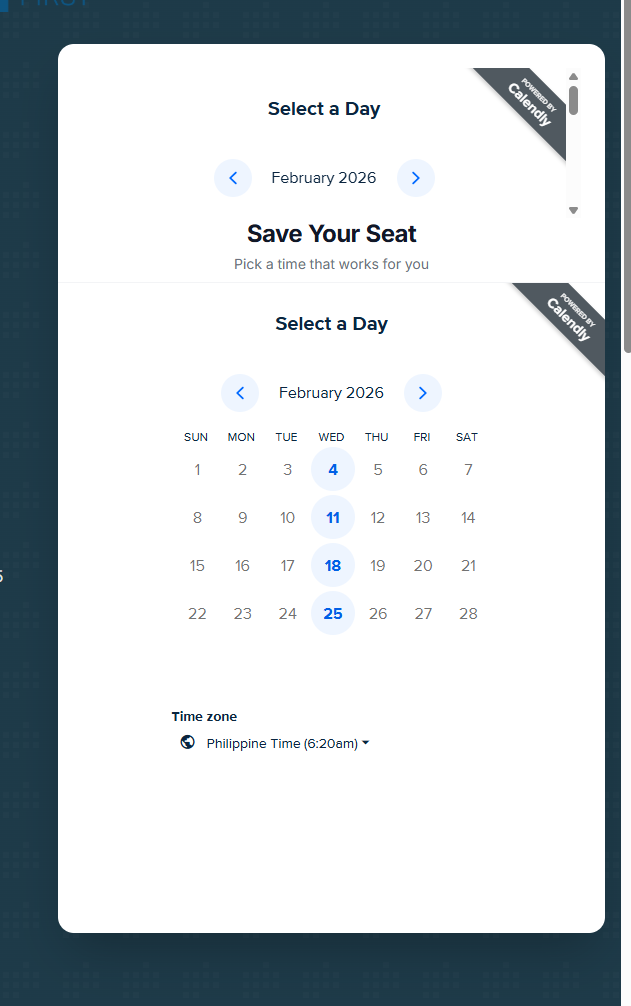Select Wednesday February 11
Viewport: 631px width, 1006px height.
click(333, 518)
